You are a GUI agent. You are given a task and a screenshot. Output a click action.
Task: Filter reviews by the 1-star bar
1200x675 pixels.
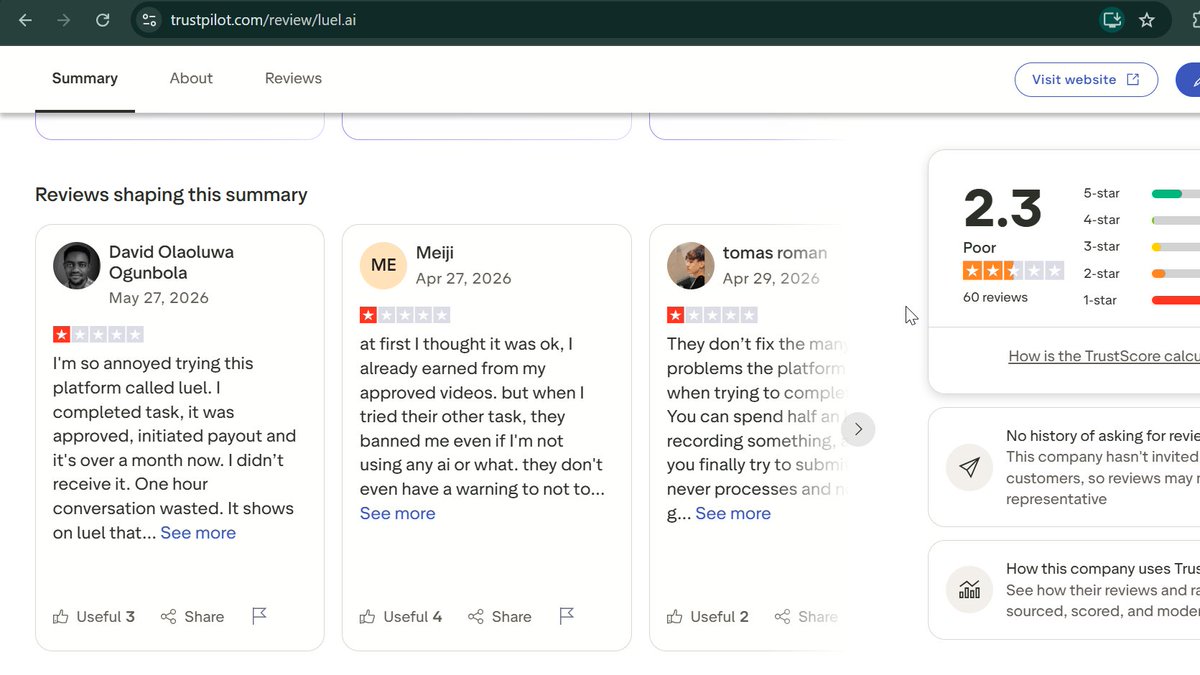coord(1176,300)
